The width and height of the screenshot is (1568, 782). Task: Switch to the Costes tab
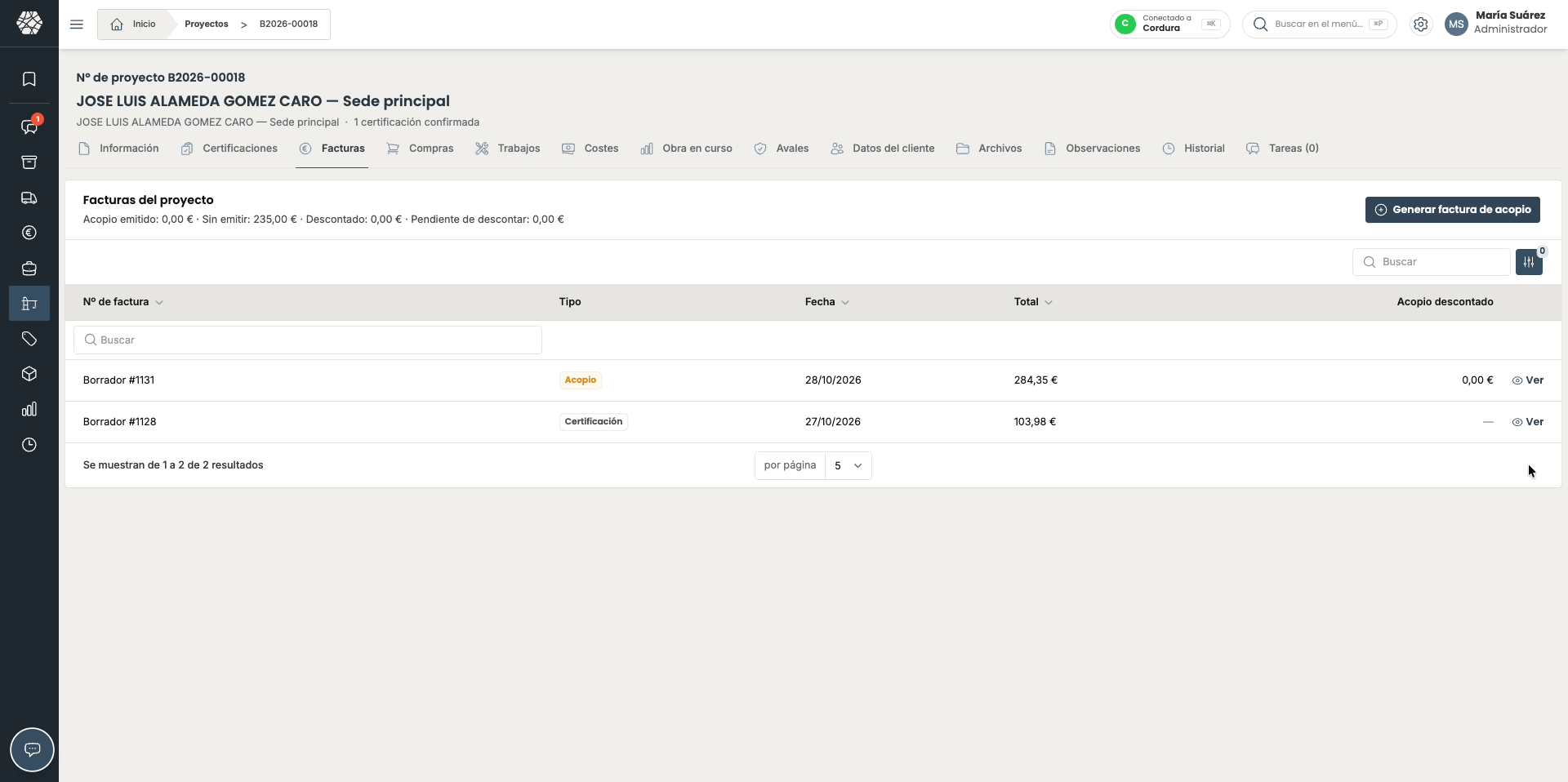click(590, 149)
